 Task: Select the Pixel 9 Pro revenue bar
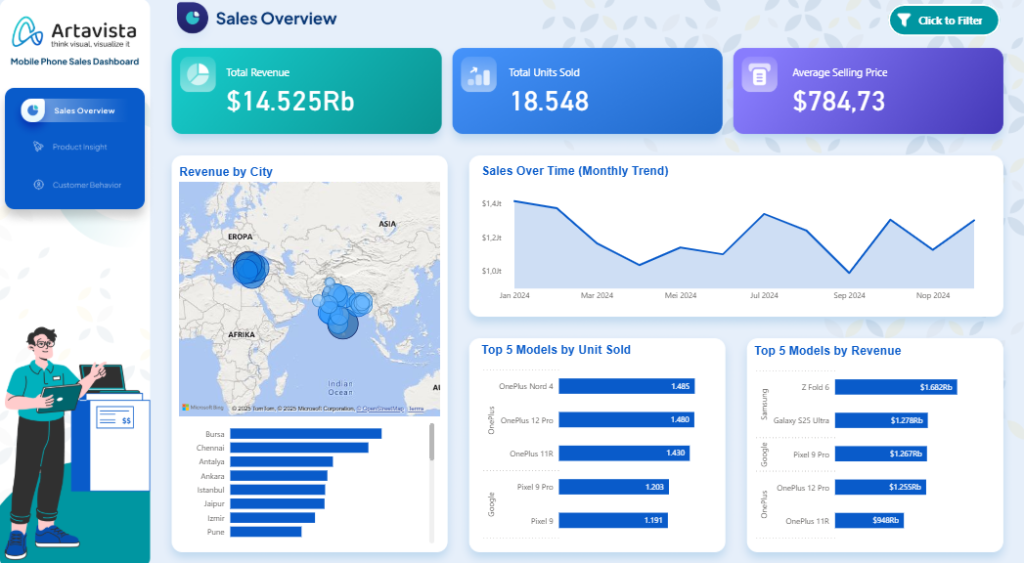coord(881,453)
